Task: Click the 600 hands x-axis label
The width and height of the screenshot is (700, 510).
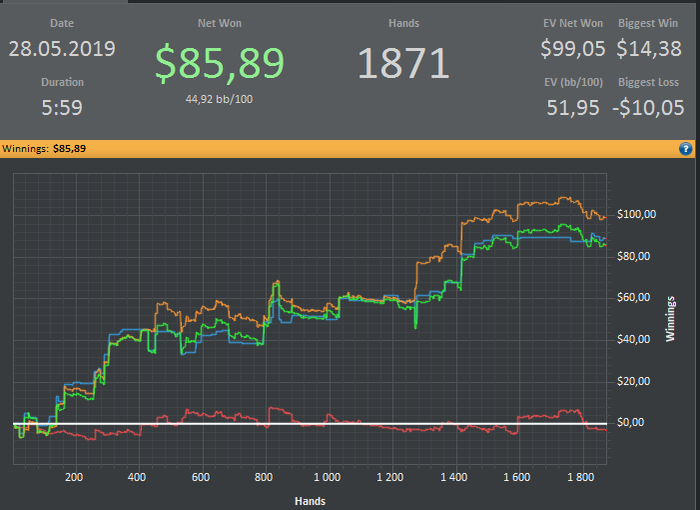Action: [x=200, y=477]
